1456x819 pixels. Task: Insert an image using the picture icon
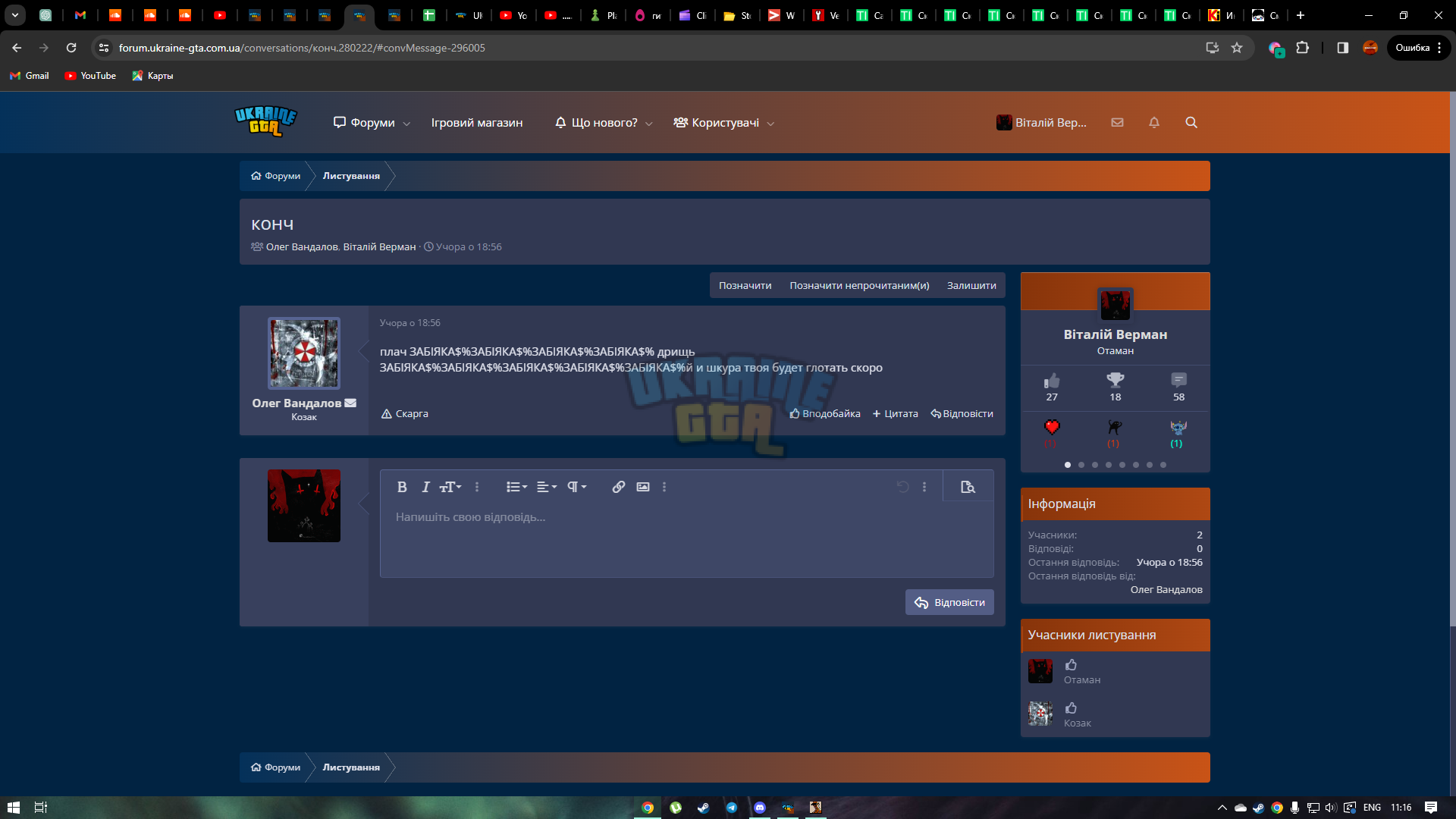[643, 487]
